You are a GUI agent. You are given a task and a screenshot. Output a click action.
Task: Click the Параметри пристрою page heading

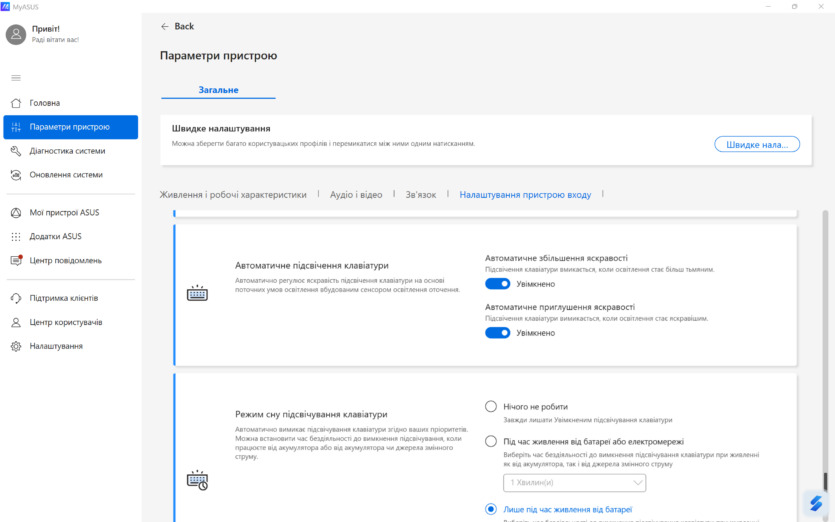(218, 55)
